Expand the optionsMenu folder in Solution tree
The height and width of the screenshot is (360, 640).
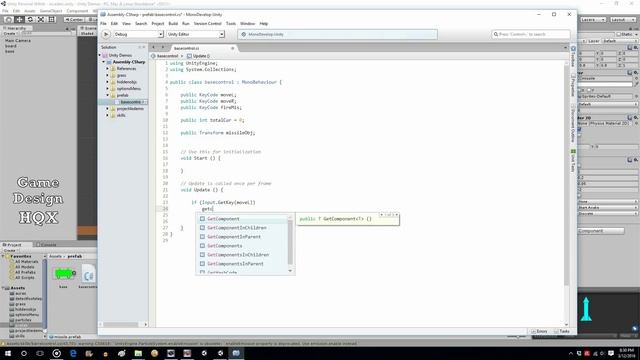108,88
